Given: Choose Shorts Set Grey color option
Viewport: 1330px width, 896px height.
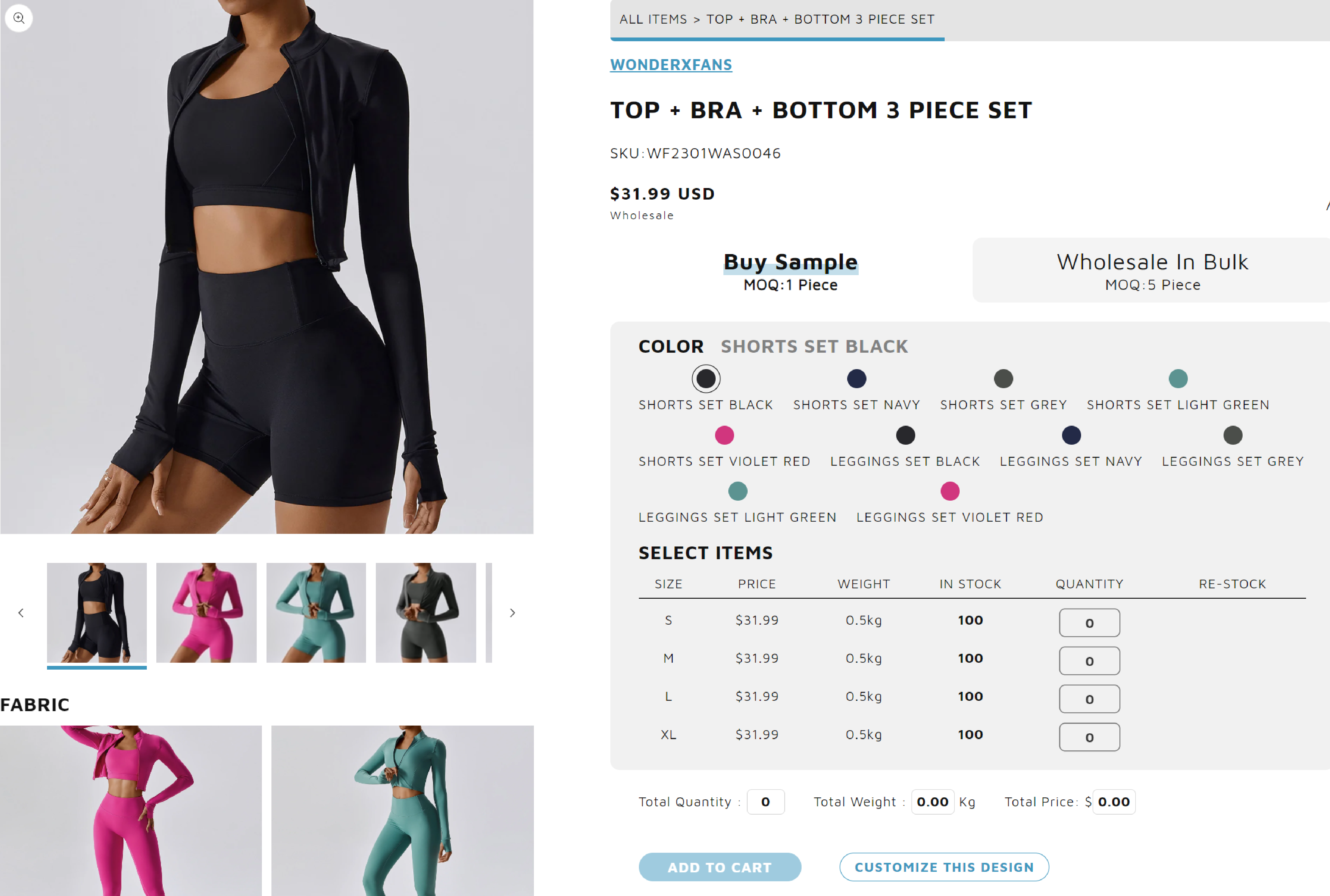Looking at the screenshot, I should coord(1004,378).
